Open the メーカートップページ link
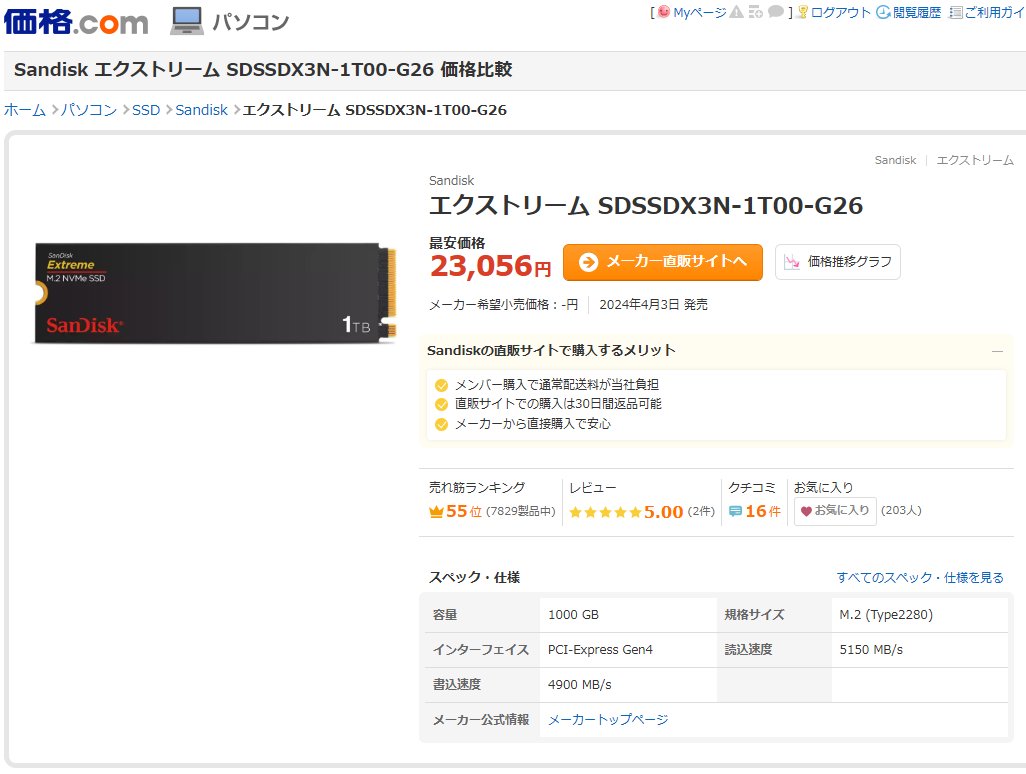The width and height of the screenshot is (1026, 774). coord(608,720)
